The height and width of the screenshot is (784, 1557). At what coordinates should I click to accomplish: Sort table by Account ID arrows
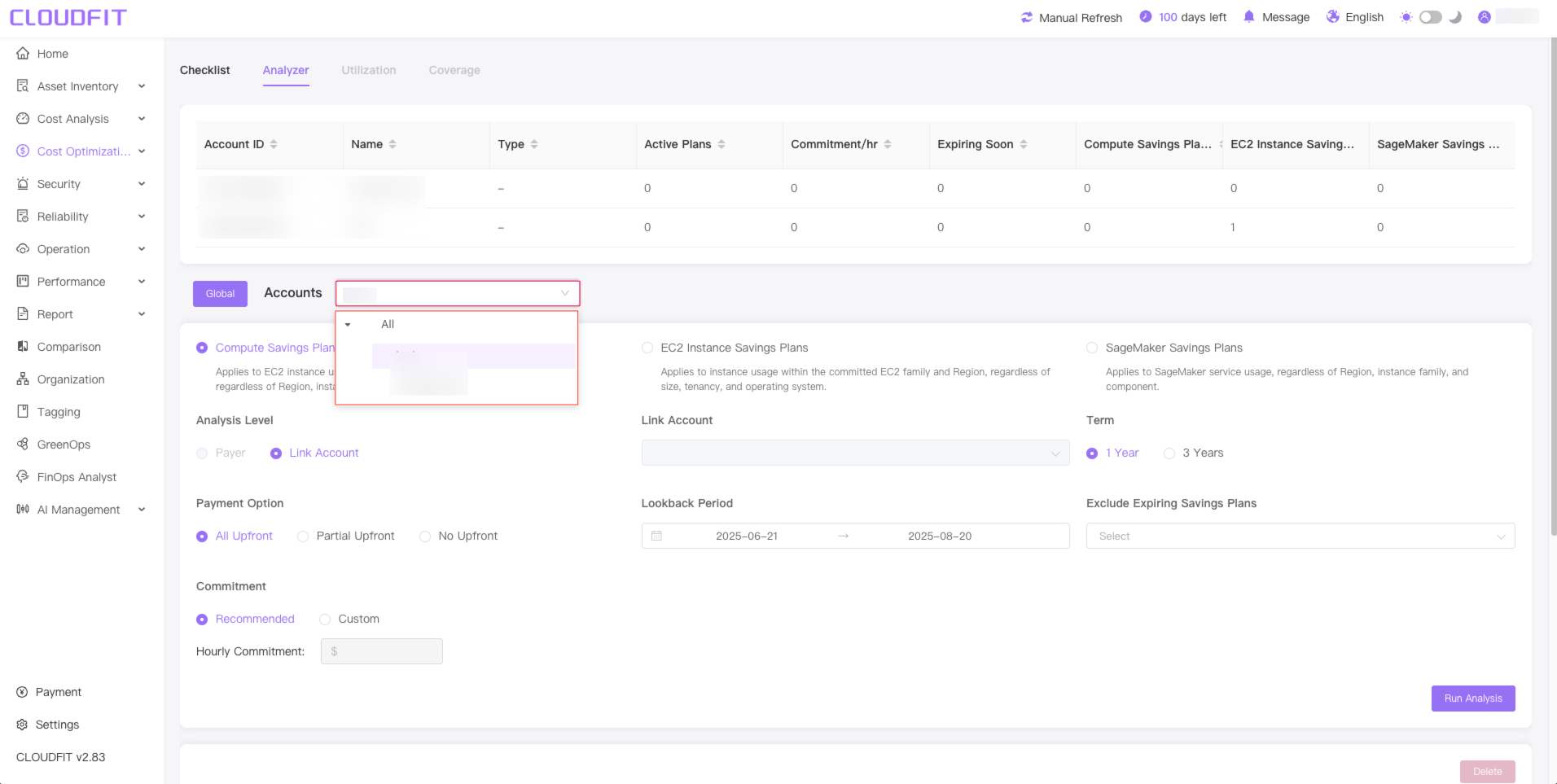pos(274,144)
